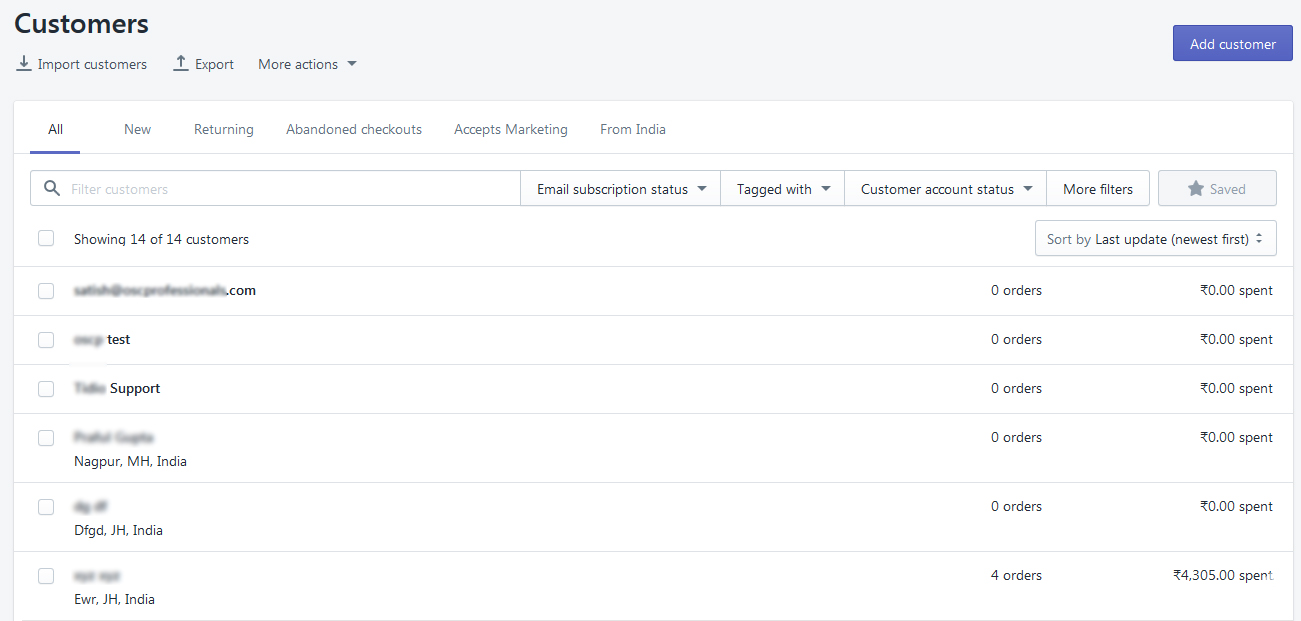Open More filters panel
The height and width of the screenshot is (621, 1301).
pyautogui.click(x=1098, y=189)
